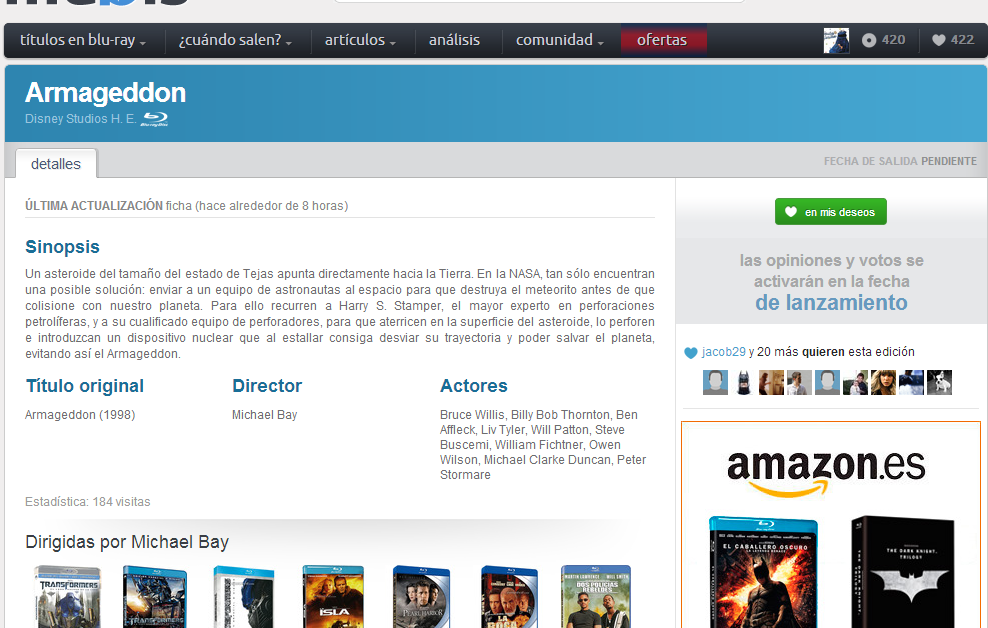988x628 pixels.
Task: Click 'Armageddon (1998)' original title text
Action: tap(80, 415)
